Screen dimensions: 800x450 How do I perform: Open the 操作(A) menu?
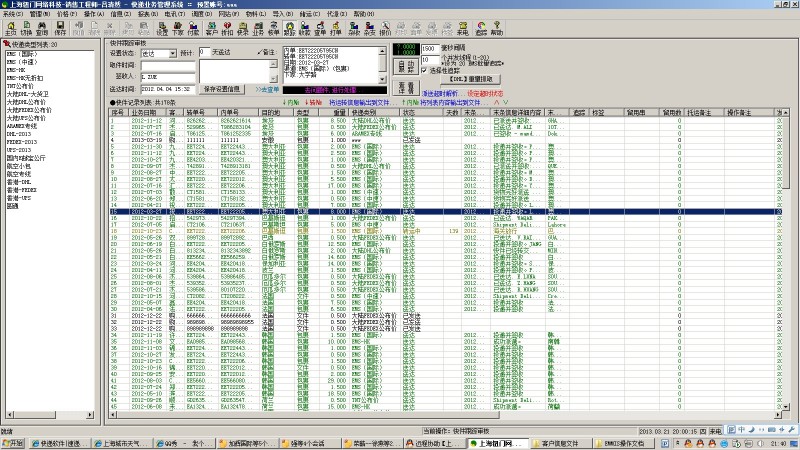pos(94,14)
